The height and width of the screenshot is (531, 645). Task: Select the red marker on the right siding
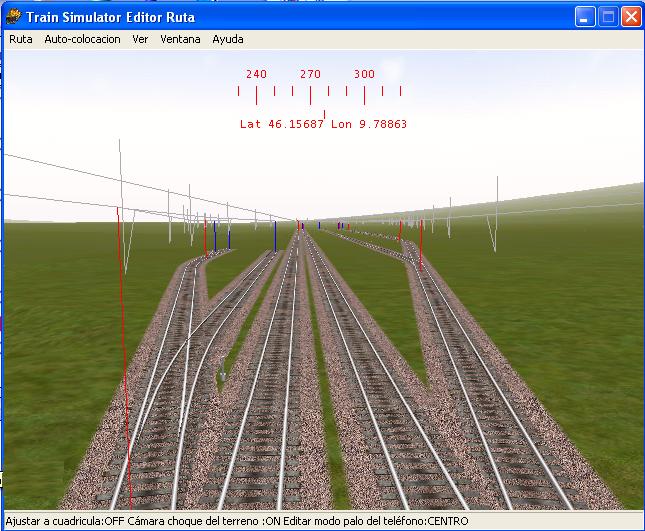click(x=420, y=243)
